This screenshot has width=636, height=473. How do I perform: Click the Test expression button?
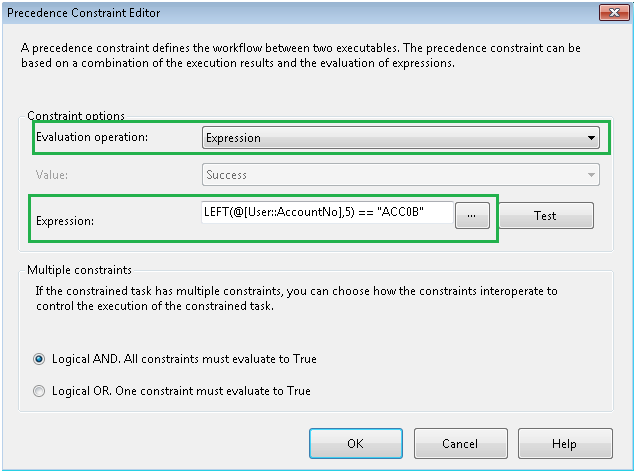point(546,215)
